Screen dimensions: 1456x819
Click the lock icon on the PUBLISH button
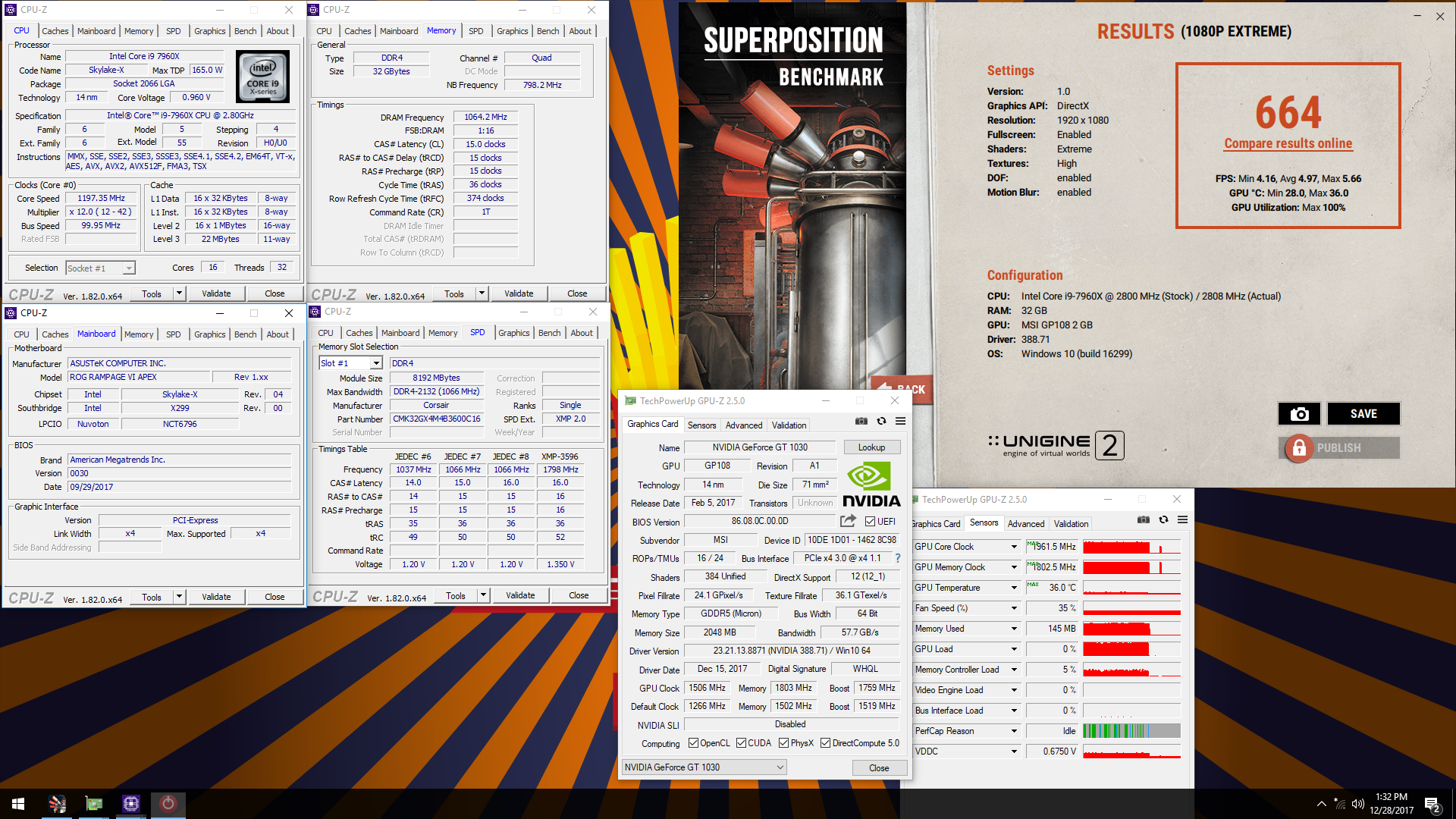[x=1299, y=448]
